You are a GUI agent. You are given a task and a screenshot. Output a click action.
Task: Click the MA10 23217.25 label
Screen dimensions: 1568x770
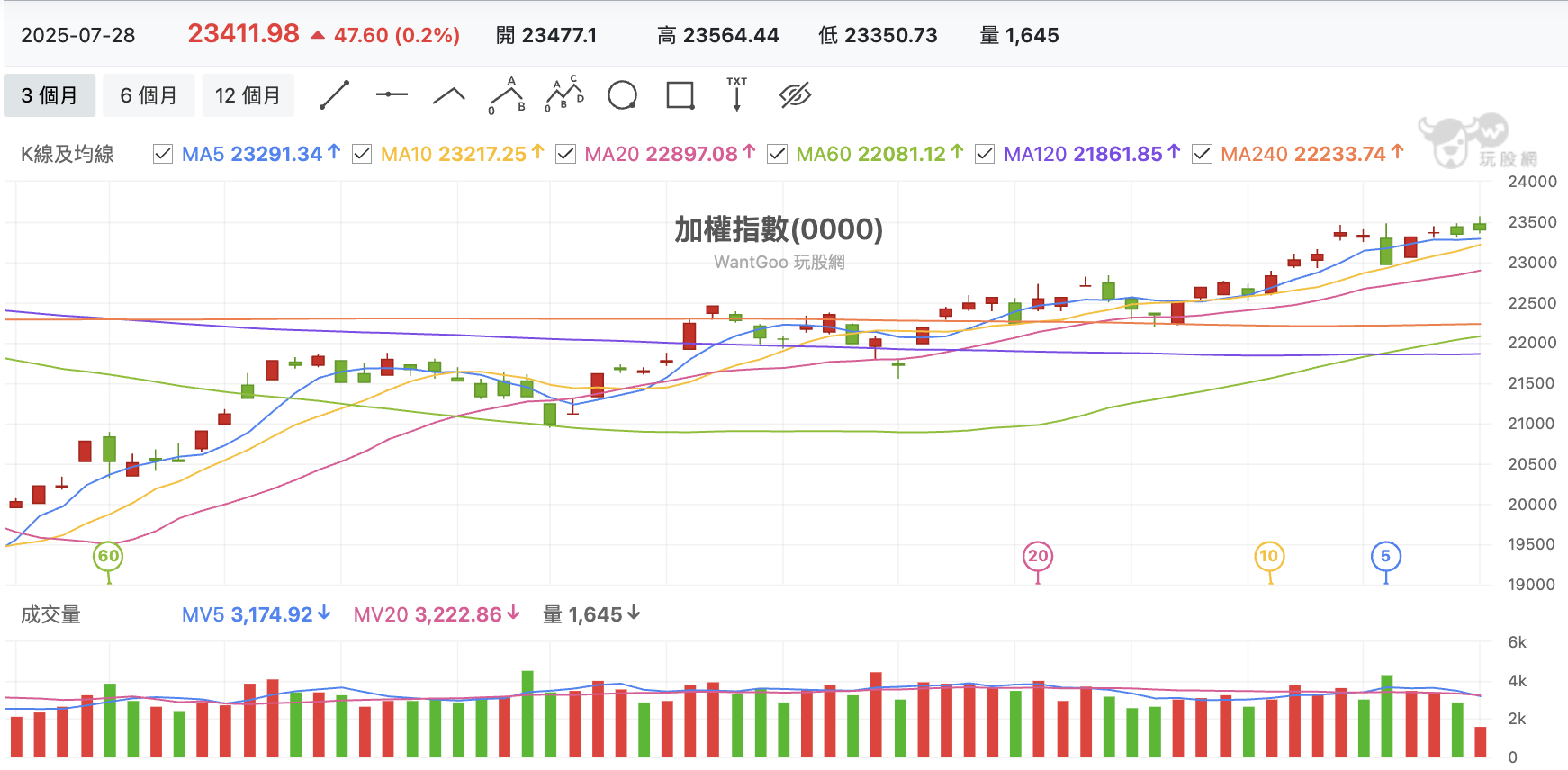463,154
